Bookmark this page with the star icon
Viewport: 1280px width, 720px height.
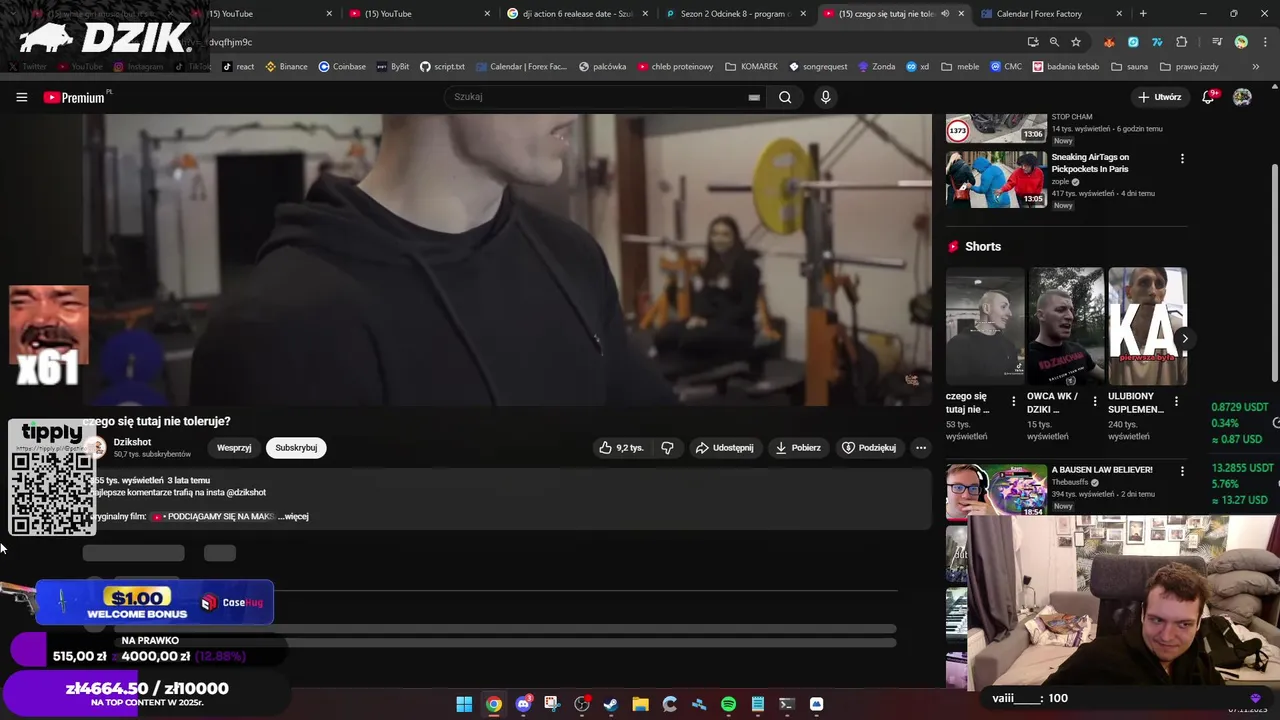1076,42
